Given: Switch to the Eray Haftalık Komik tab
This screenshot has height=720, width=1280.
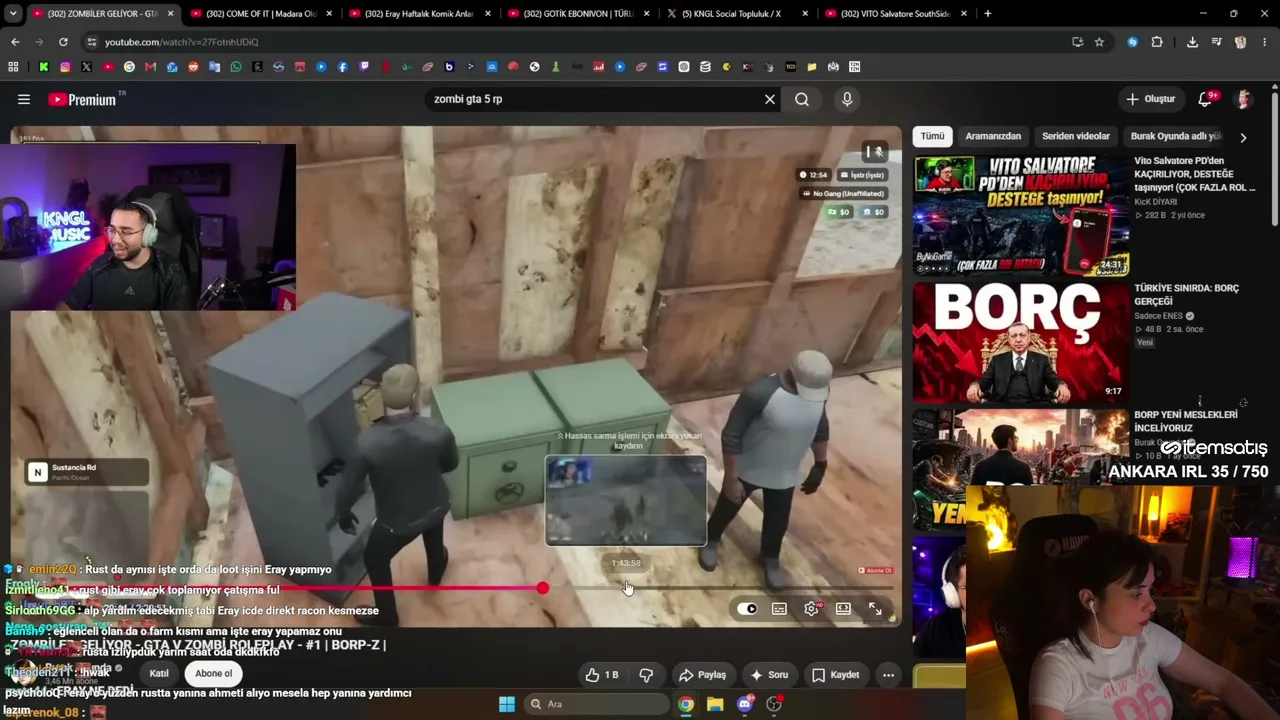Looking at the screenshot, I should 419,14.
